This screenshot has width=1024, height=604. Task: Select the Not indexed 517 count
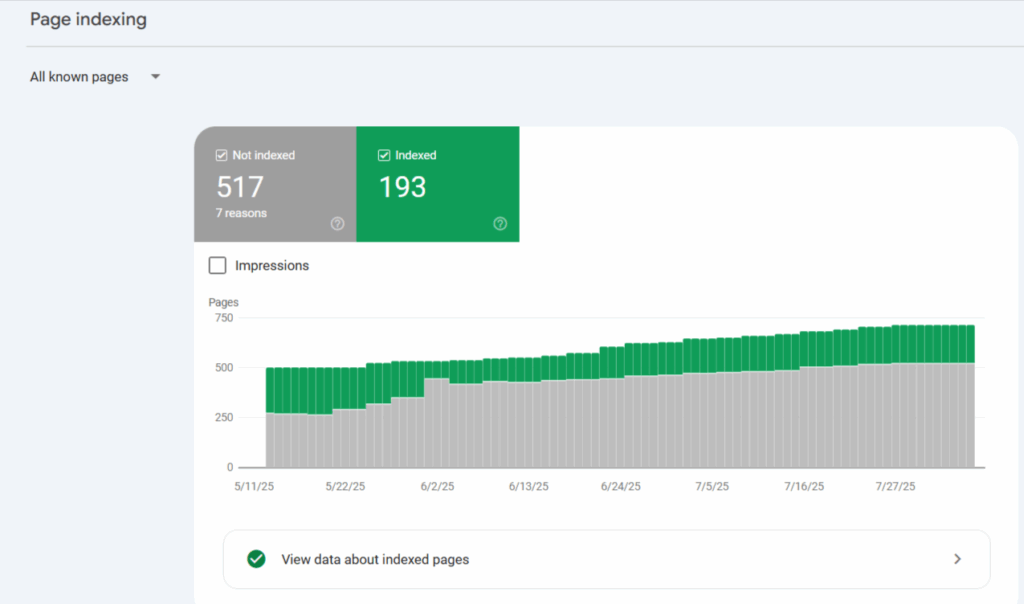click(x=240, y=187)
